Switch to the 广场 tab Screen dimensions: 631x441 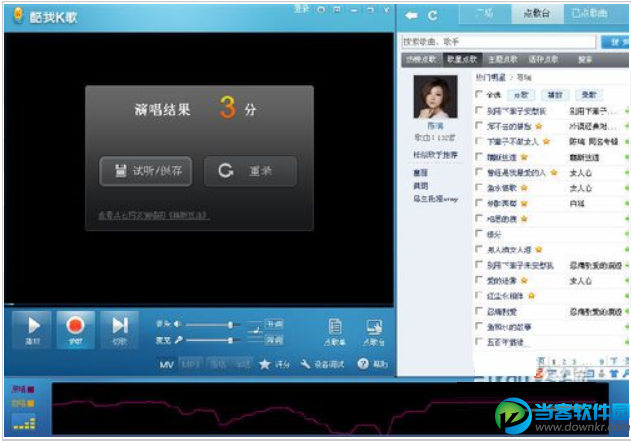485,14
